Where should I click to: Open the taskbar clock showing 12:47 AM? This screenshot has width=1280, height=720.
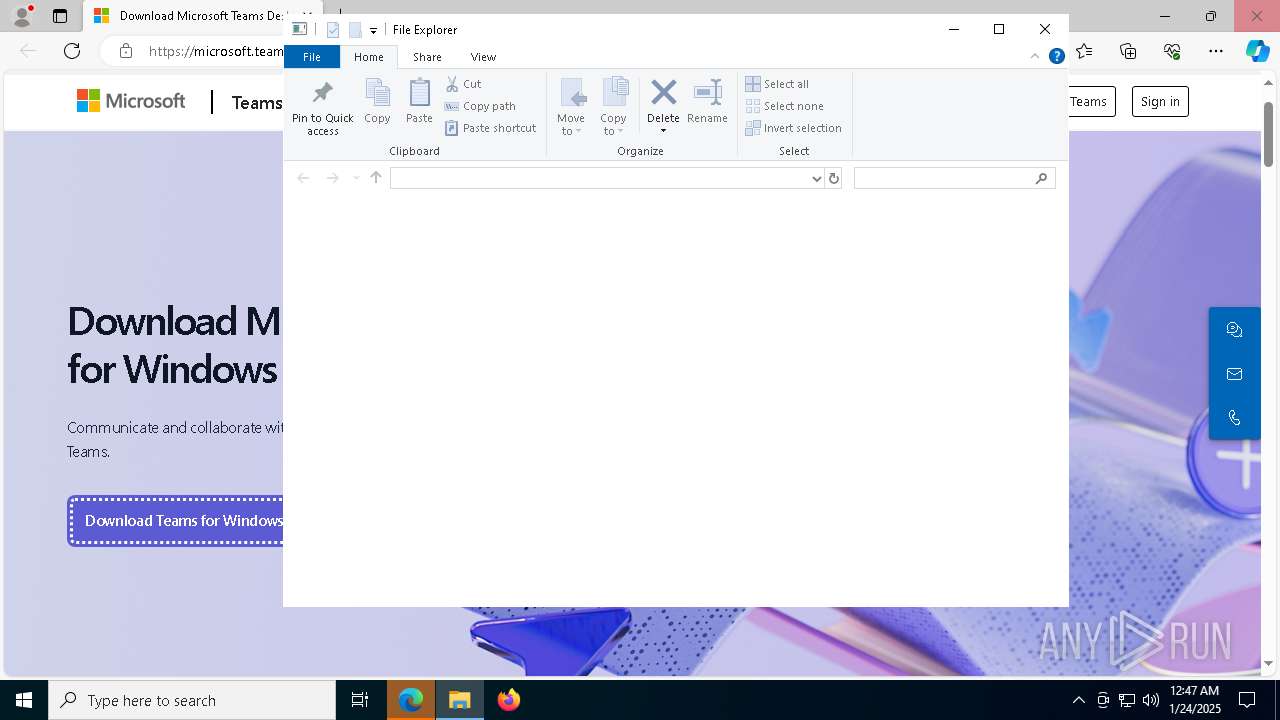pyautogui.click(x=1195, y=700)
